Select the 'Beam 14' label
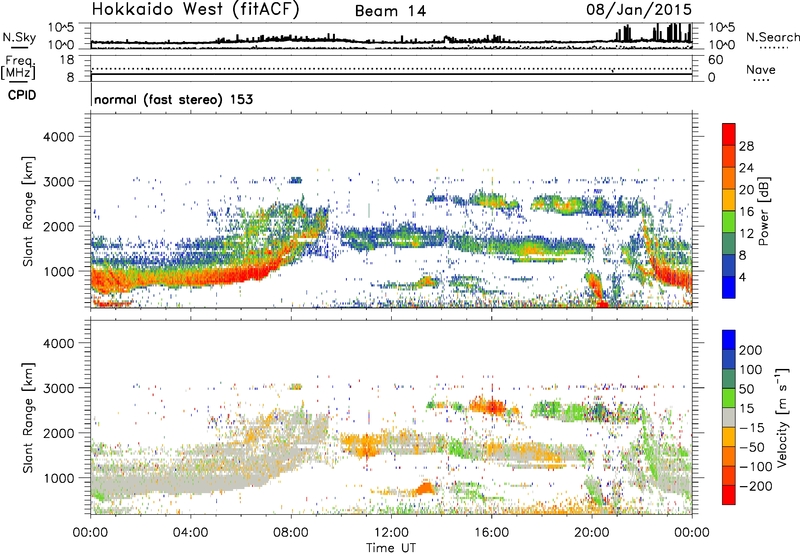800x554 pixels. click(390, 11)
